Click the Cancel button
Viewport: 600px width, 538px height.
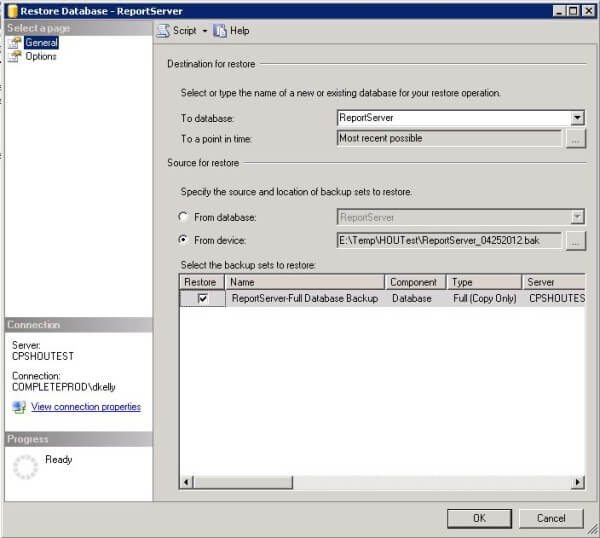point(551,518)
